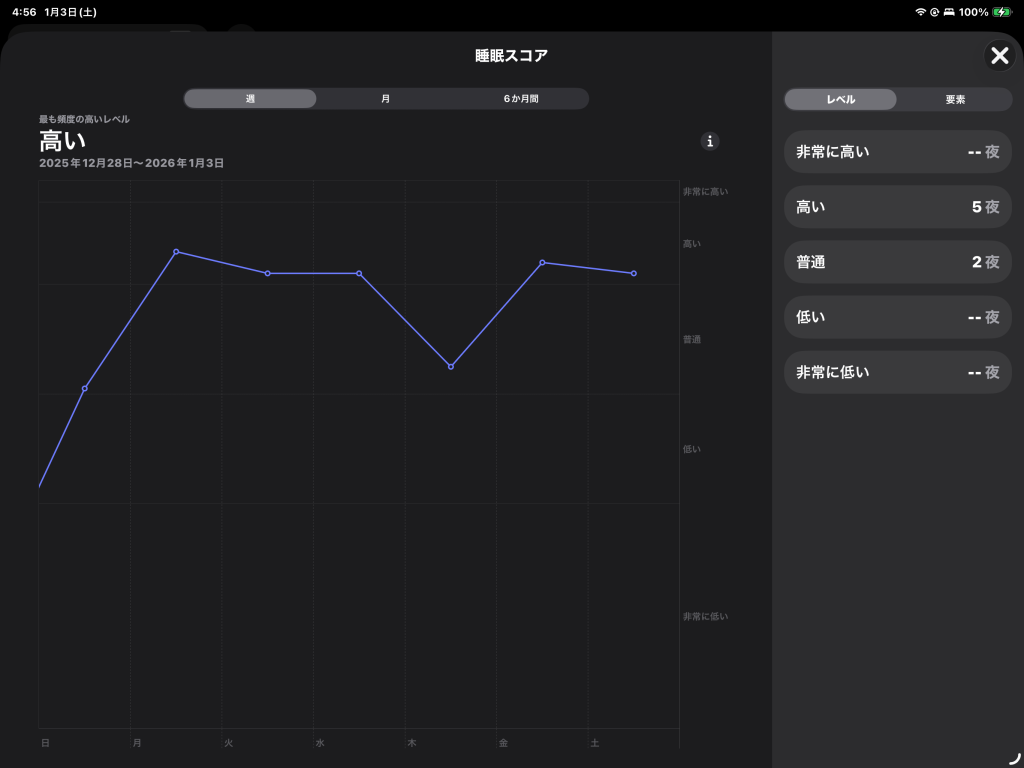Viewport: 1024px width, 768px height.
Task: Tap Sunday's data point on the chart
Action: [85, 388]
